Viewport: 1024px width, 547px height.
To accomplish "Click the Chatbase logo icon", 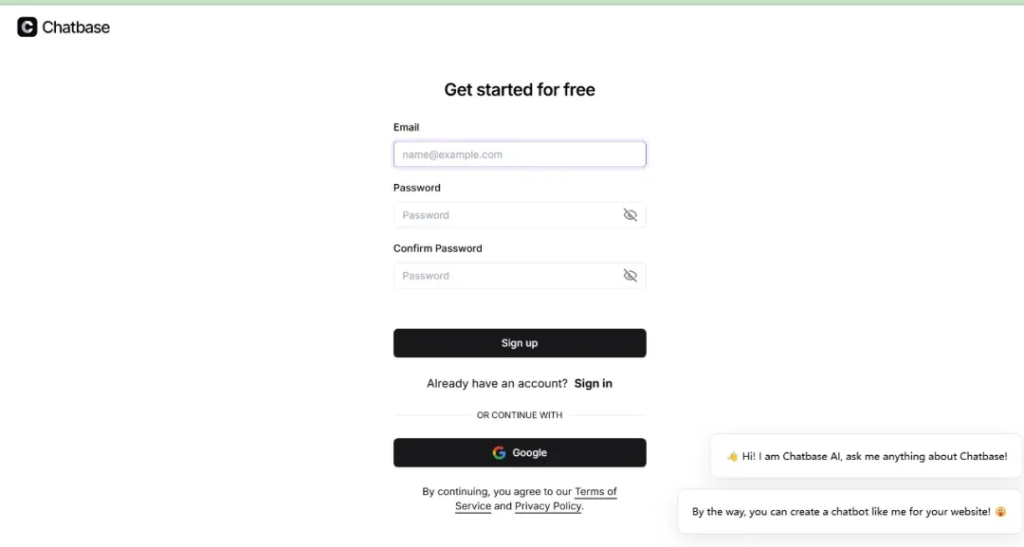I will tap(27, 27).
